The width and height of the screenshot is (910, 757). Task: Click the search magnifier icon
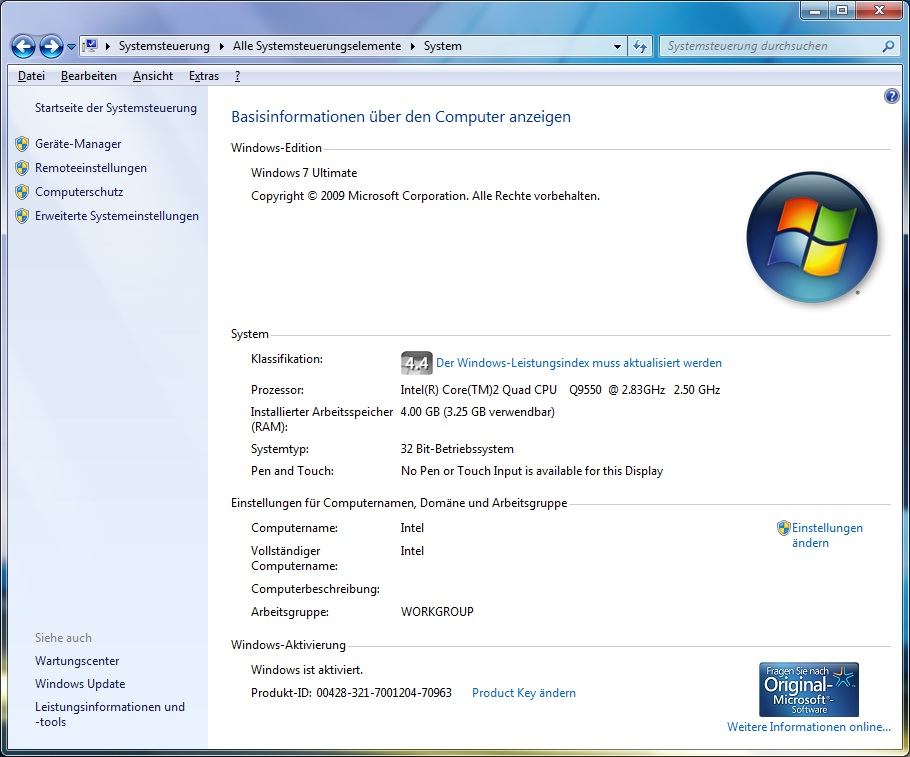click(x=888, y=46)
